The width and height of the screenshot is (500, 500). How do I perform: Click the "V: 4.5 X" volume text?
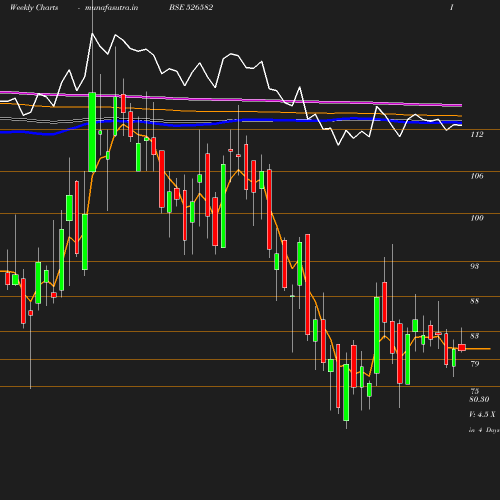pos(482,414)
